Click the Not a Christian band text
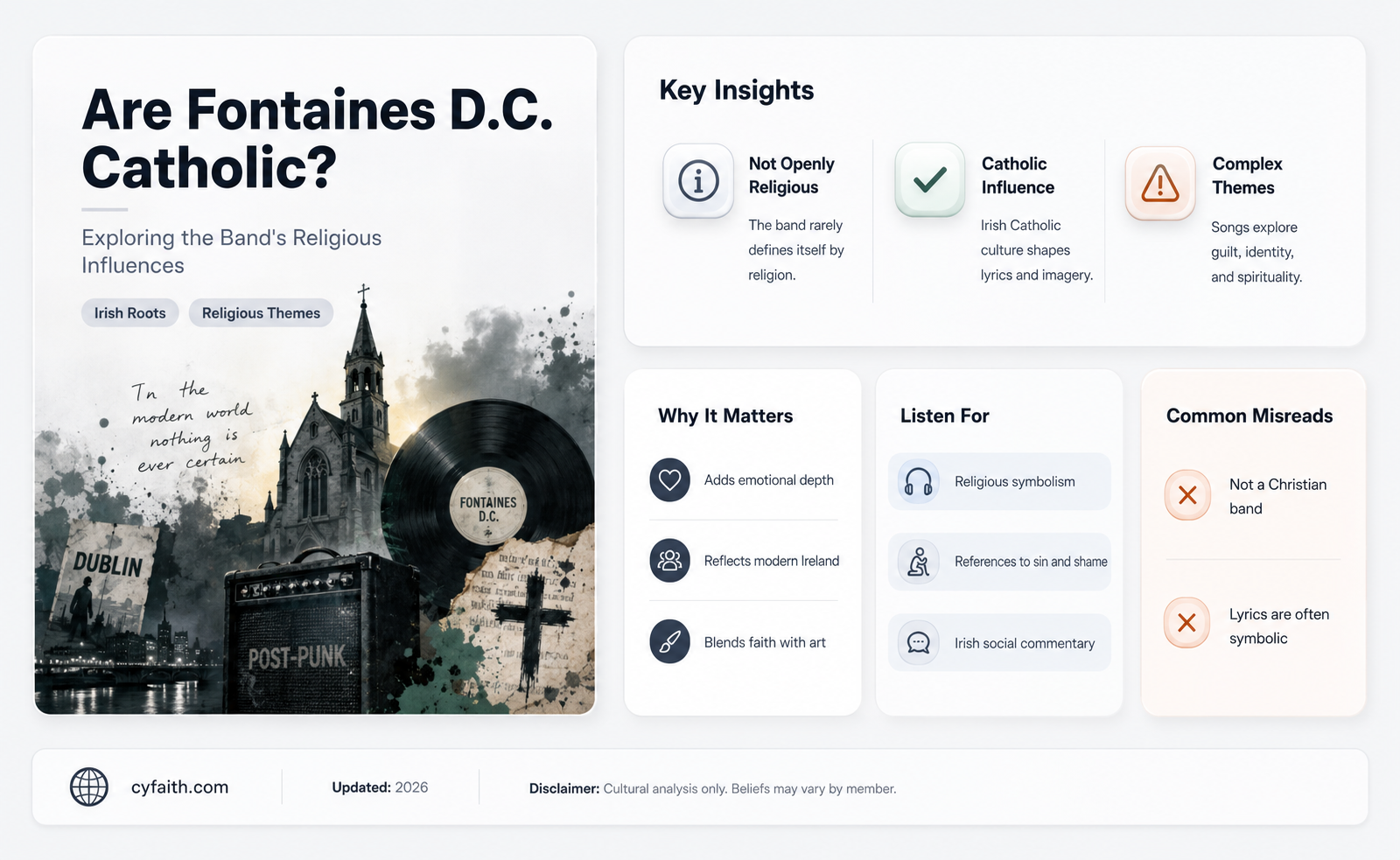 tap(1277, 496)
